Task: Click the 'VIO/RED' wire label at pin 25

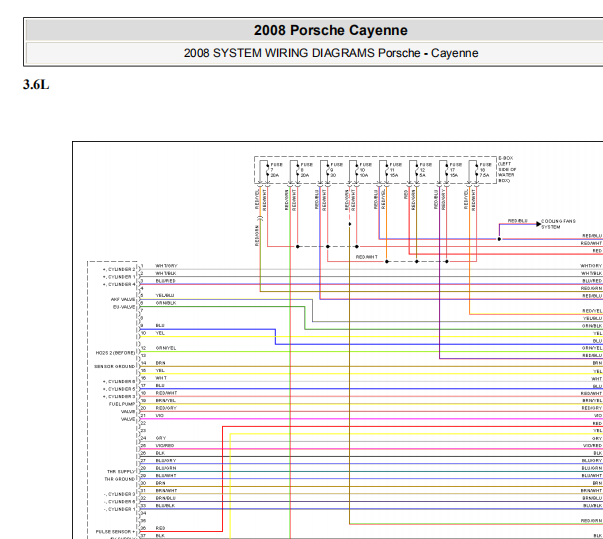Action: (165, 445)
